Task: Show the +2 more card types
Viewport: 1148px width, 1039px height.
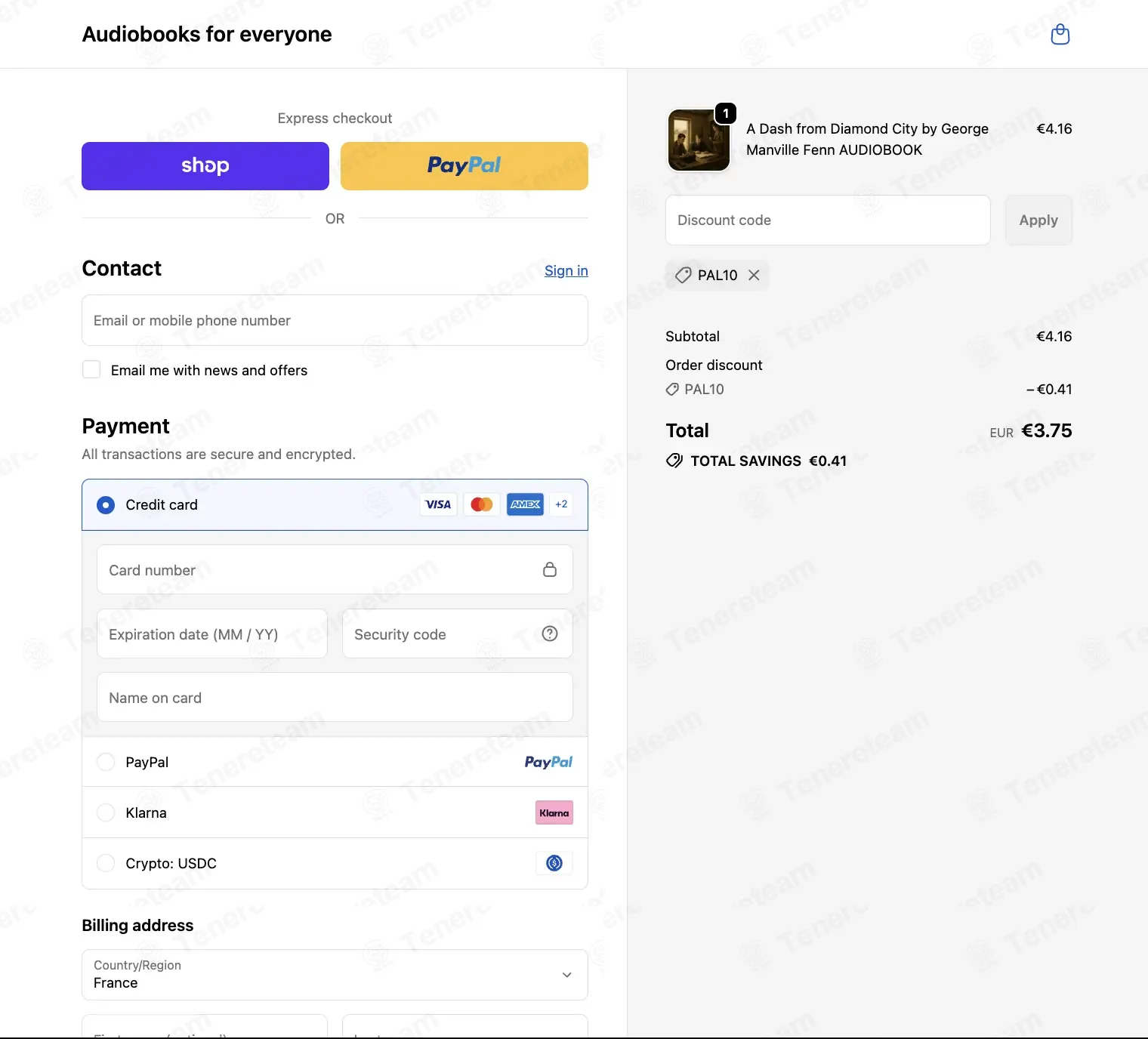Action: (x=561, y=504)
